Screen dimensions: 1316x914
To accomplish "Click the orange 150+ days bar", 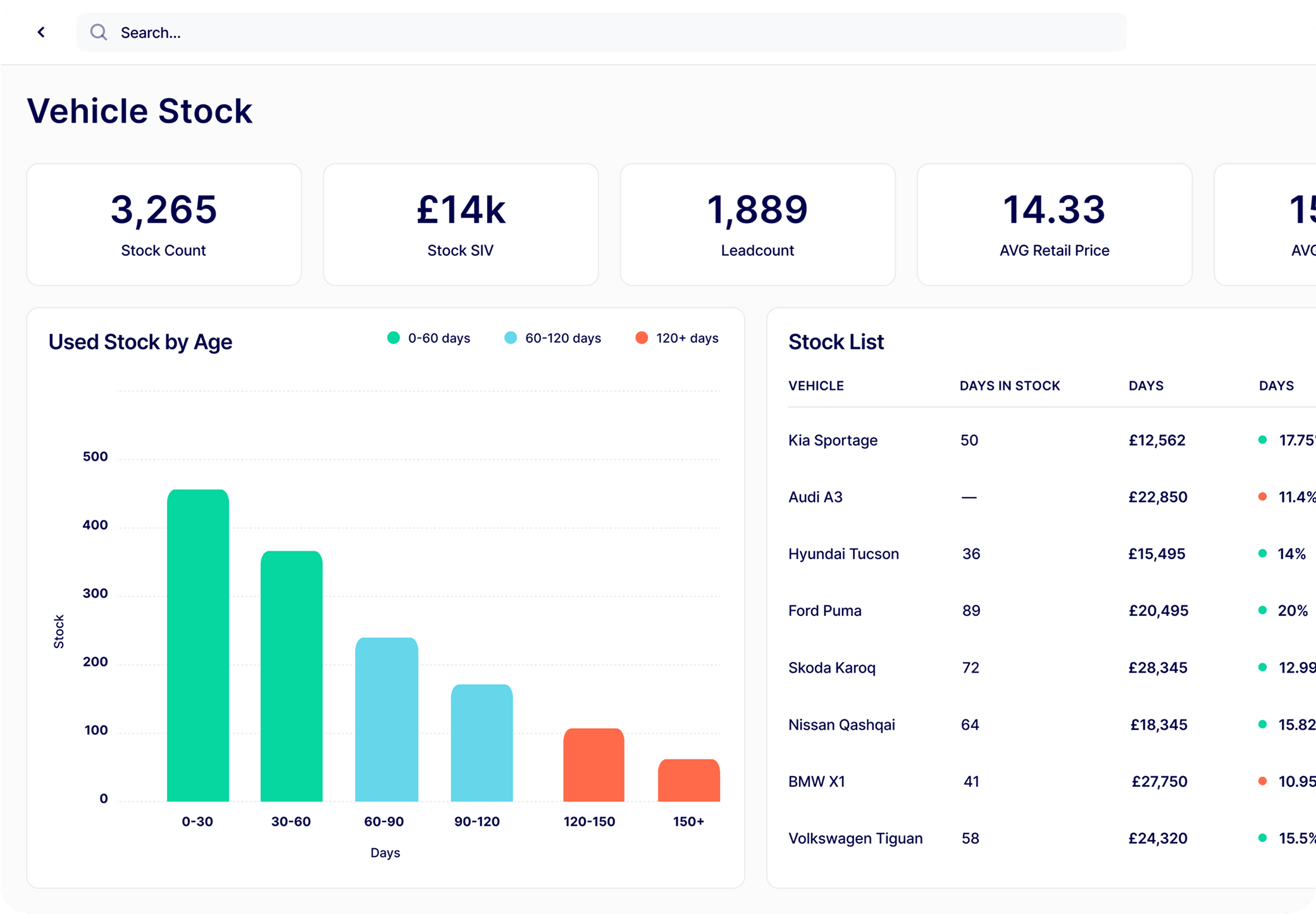I will coord(689,780).
